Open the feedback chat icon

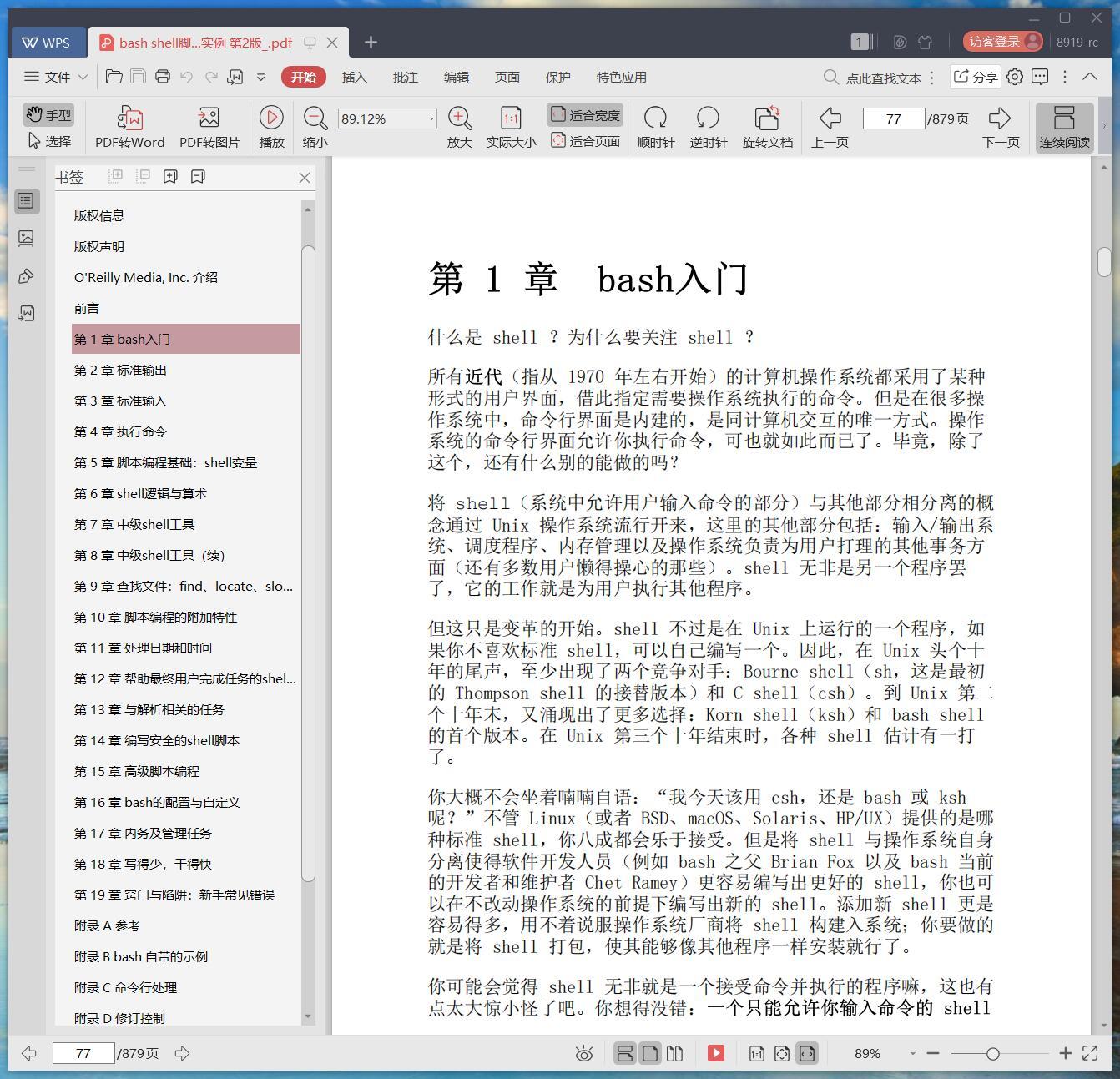(1040, 77)
